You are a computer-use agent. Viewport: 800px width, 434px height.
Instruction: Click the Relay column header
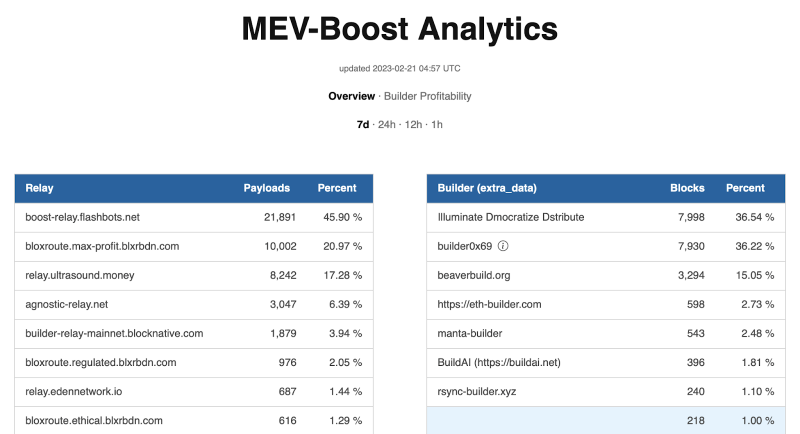[x=40, y=188]
